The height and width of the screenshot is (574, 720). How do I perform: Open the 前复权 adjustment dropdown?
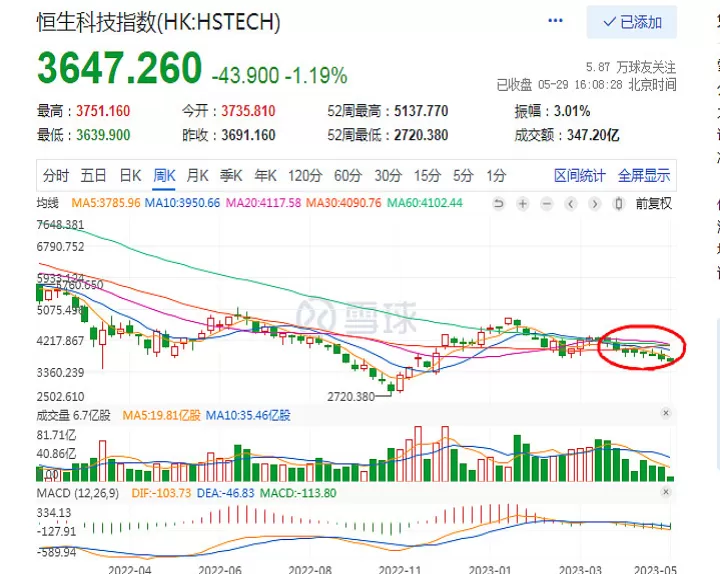coord(653,203)
